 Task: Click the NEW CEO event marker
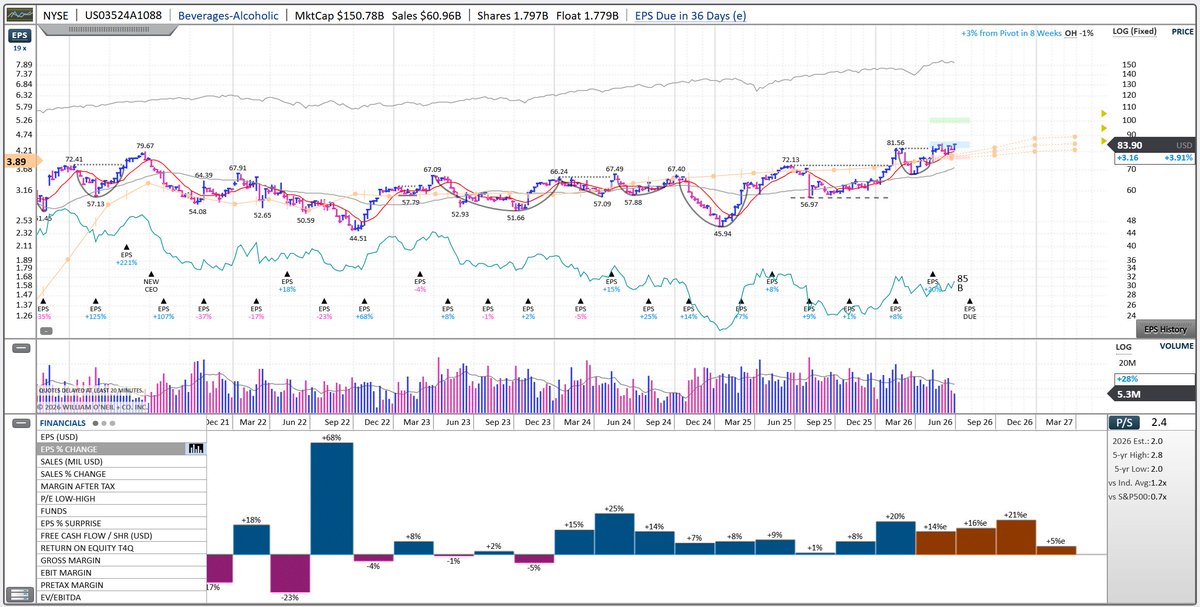[x=151, y=283]
